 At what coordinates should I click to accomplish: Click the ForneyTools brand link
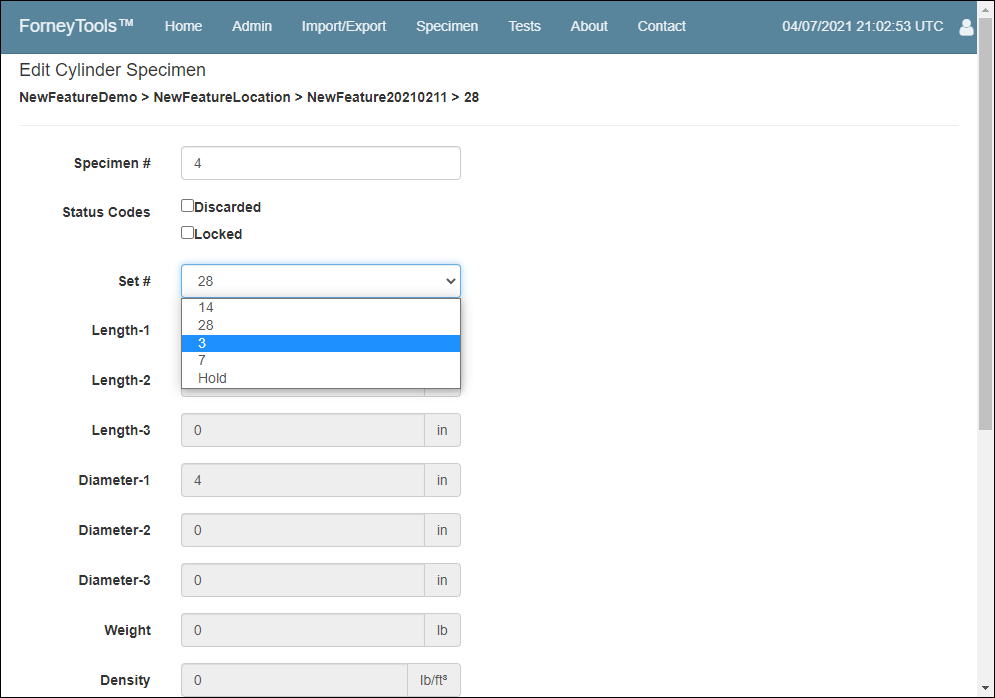(76, 26)
